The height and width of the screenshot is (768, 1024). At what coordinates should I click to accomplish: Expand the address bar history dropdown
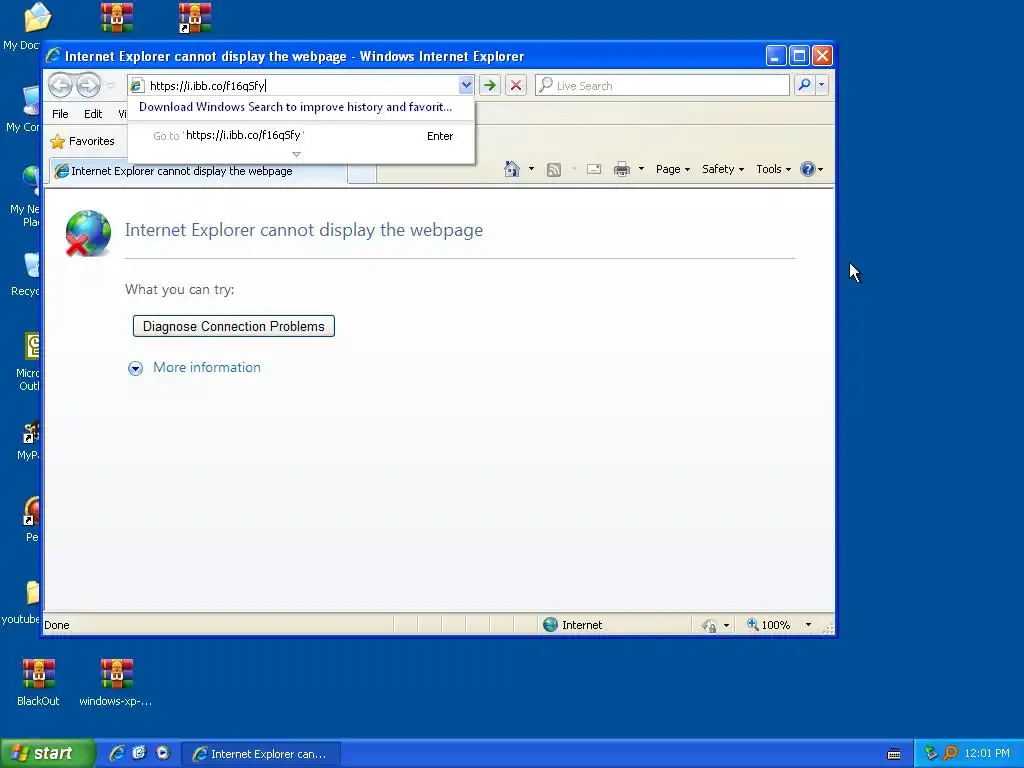pyautogui.click(x=466, y=85)
